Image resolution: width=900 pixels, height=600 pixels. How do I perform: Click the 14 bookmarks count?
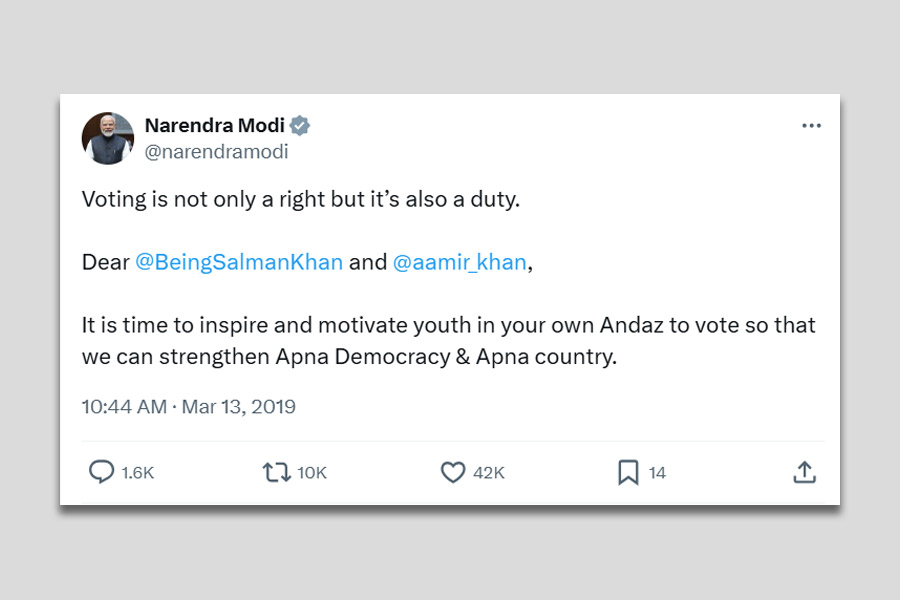click(x=657, y=473)
